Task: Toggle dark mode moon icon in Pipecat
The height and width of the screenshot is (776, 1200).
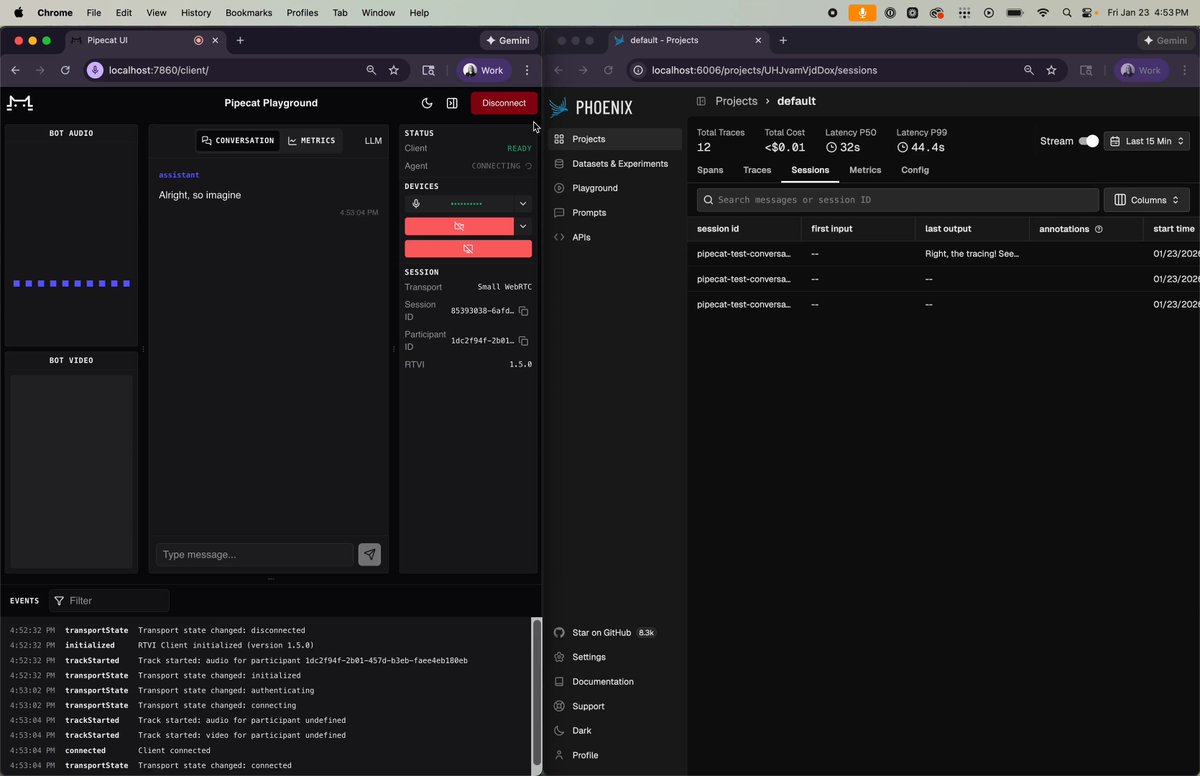Action: 427,103
